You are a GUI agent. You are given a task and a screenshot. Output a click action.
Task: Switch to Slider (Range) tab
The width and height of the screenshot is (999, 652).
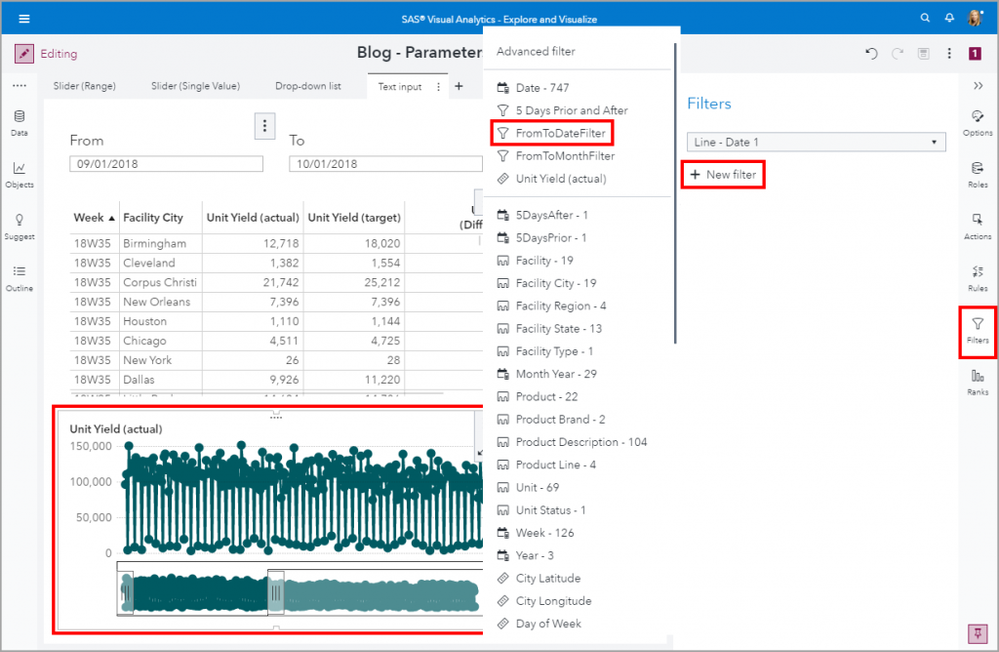[84, 86]
